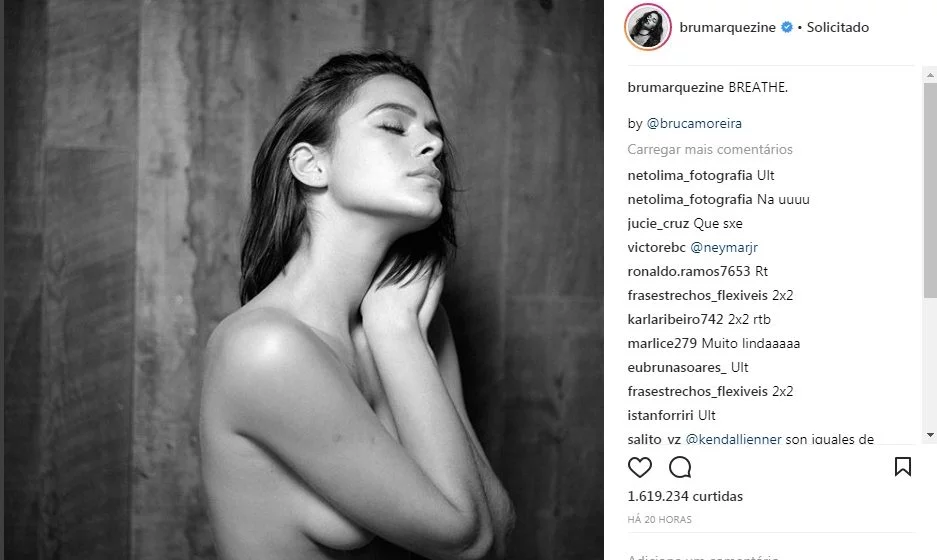The height and width of the screenshot is (560, 937).
Task: Open the @brucamoreira mention link
Action: pyautogui.click(x=694, y=123)
